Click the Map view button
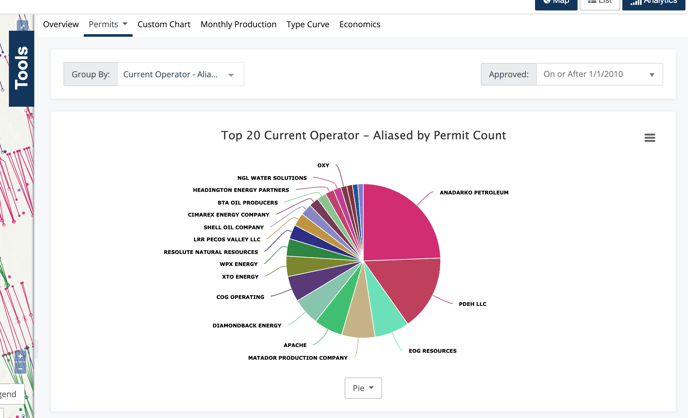The height and width of the screenshot is (418, 688). pyautogui.click(x=556, y=4)
